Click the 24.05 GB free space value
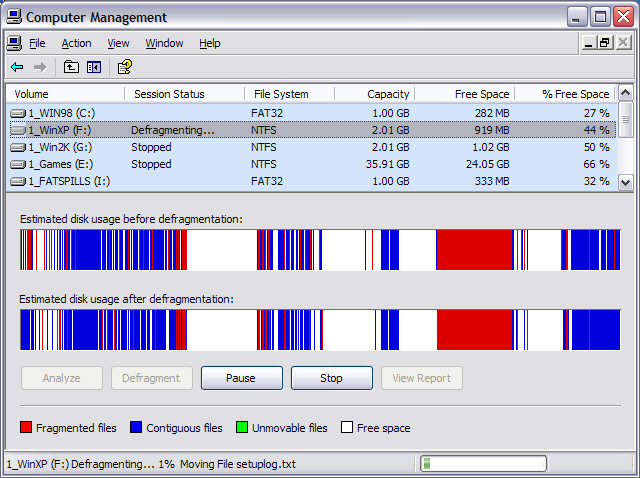 point(487,164)
